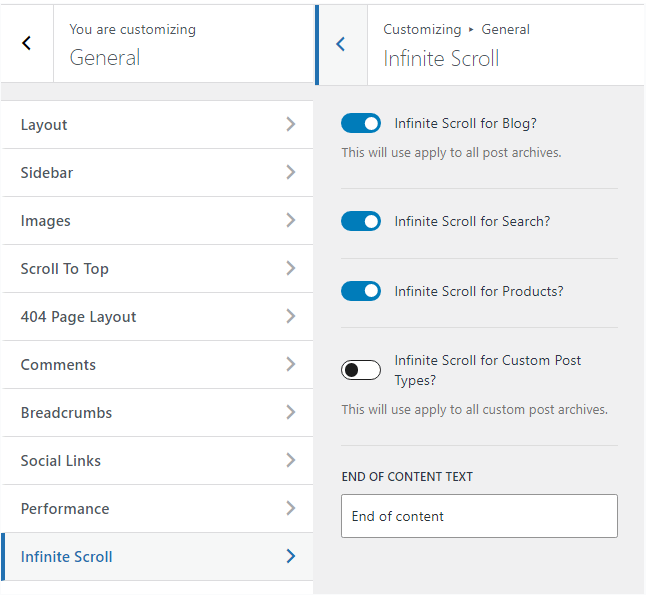Image resolution: width=651 pixels, height=595 pixels.
Task: Select the active Infinite Scroll menu item
Action: point(150,557)
